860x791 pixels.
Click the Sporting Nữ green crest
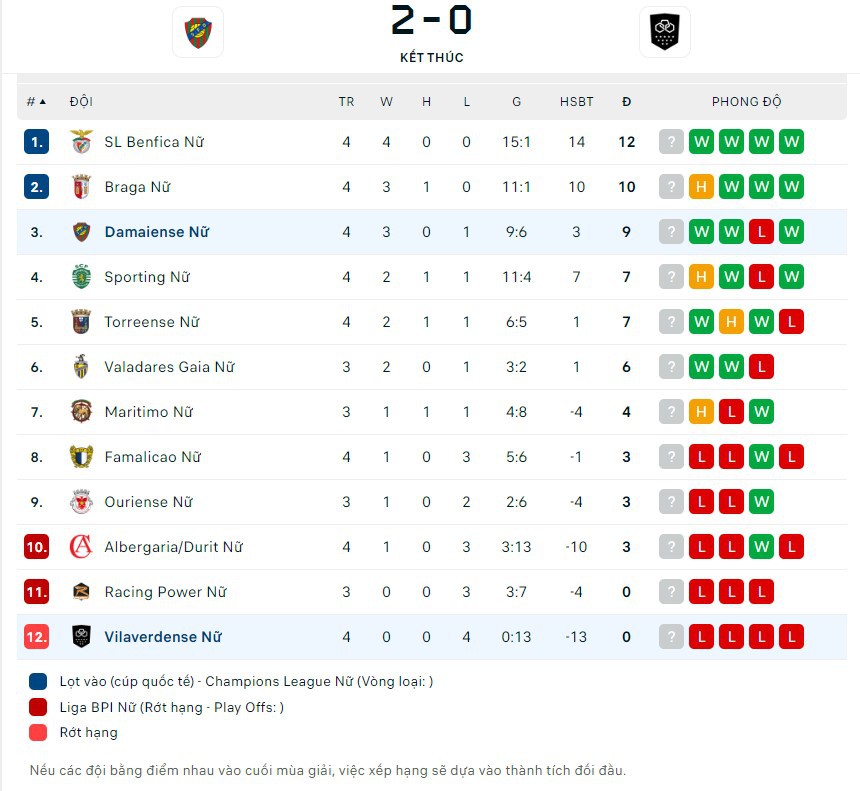[81, 277]
